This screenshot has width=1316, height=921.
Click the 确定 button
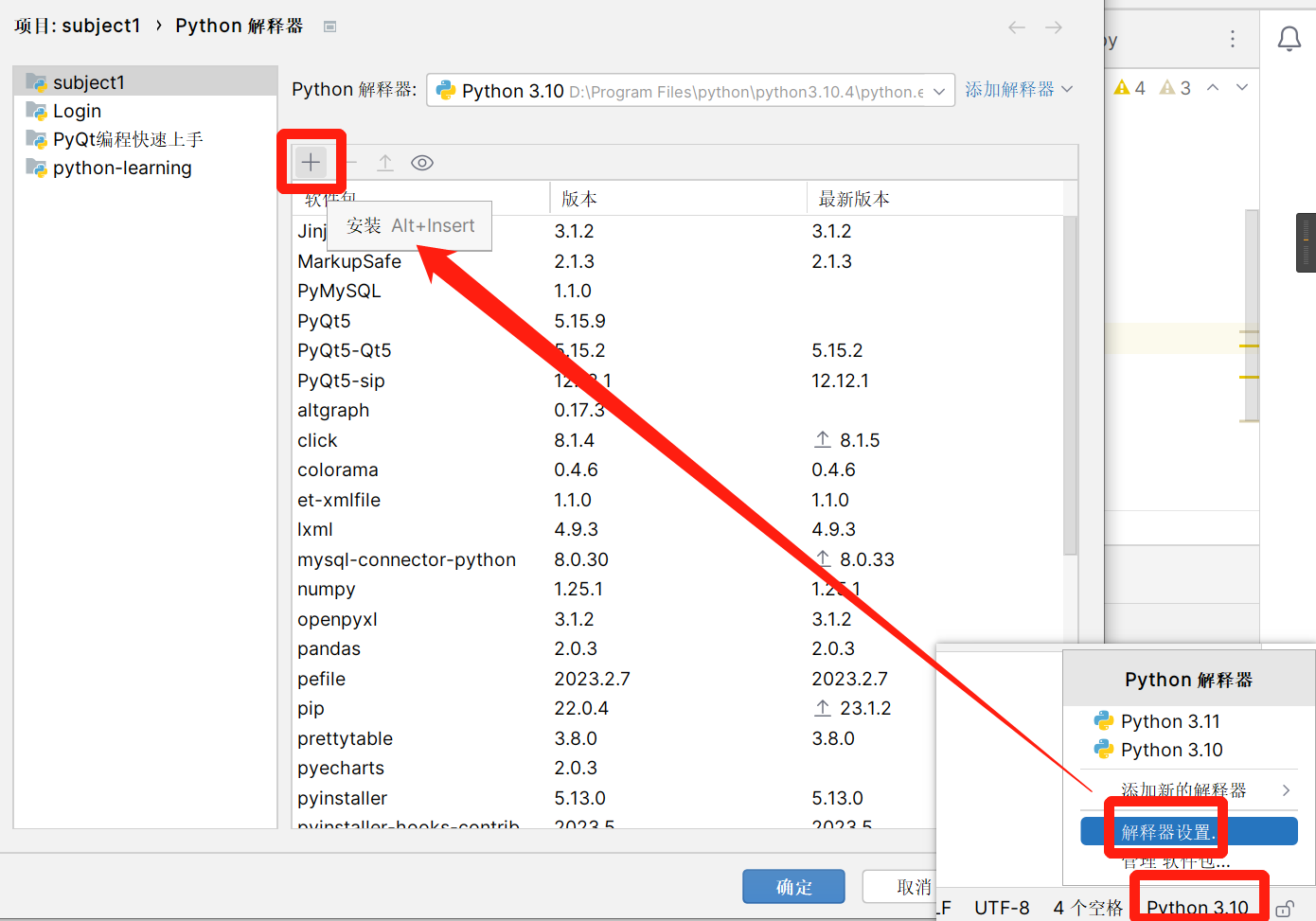click(x=793, y=887)
